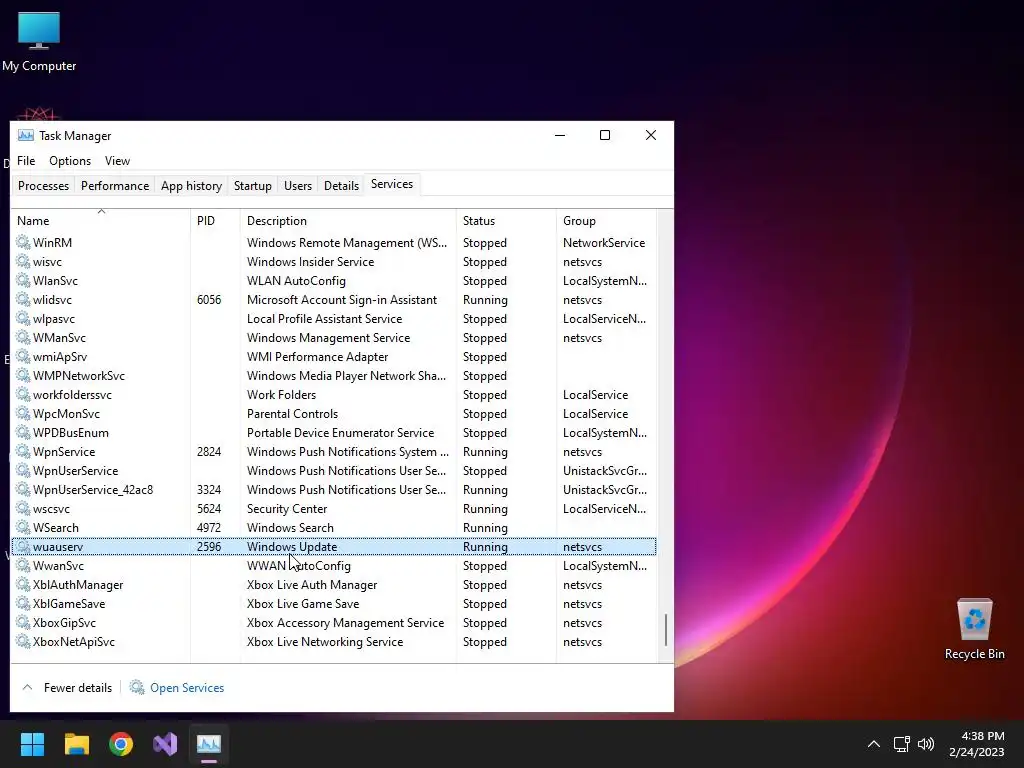
Task: Click the XblAuthManager service gear icon
Action: pos(23,584)
